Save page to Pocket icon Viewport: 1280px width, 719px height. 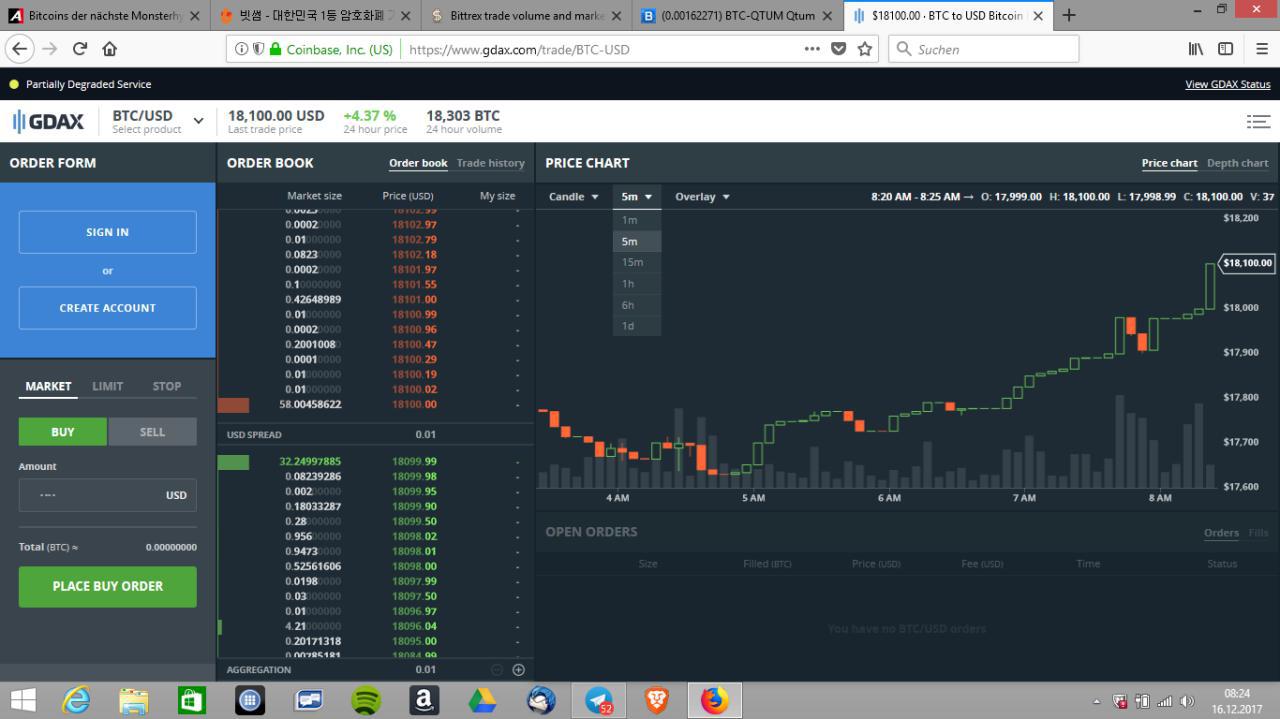click(839, 49)
